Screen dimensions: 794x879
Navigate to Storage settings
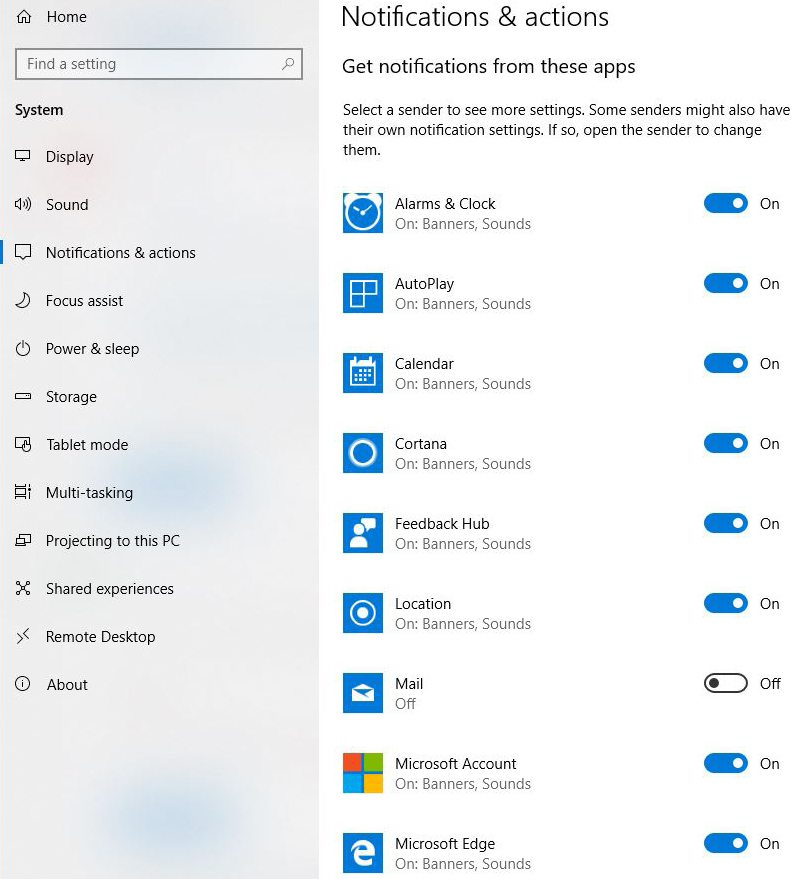tap(71, 397)
